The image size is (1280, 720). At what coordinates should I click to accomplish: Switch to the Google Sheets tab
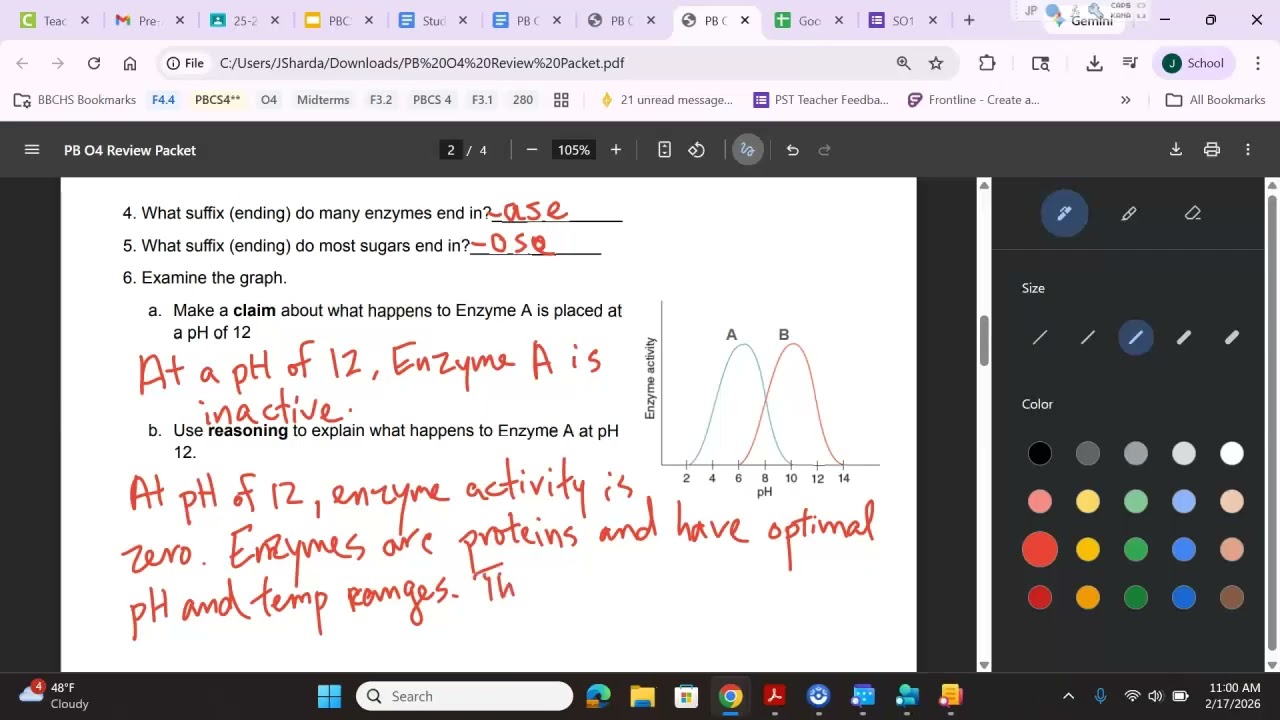coord(809,20)
